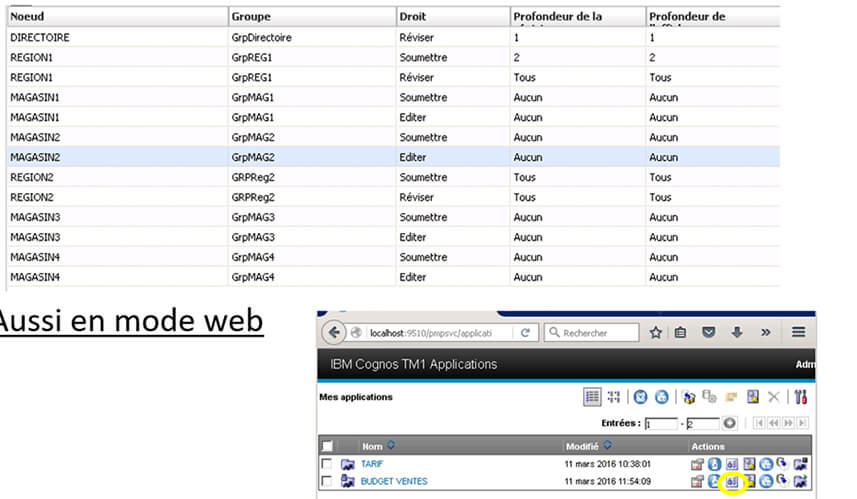857x499 pixels.
Task: Select Editer in the highlighted MAGASIN2 row
Action: click(x=413, y=157)
